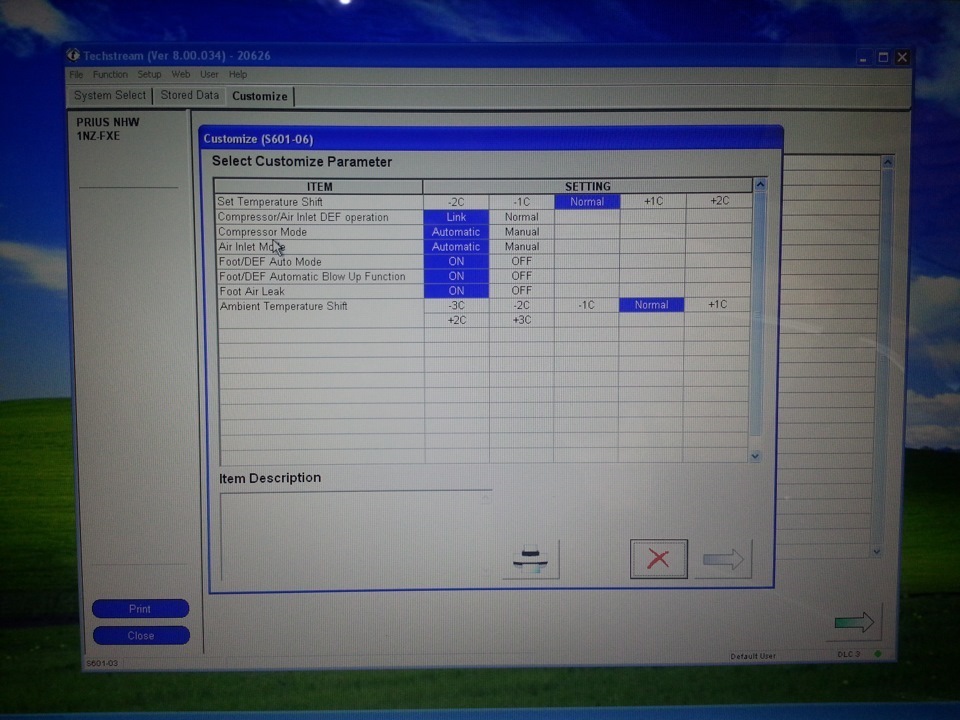Set Ambient Temperature Shift to +3C

pos(522,320)
